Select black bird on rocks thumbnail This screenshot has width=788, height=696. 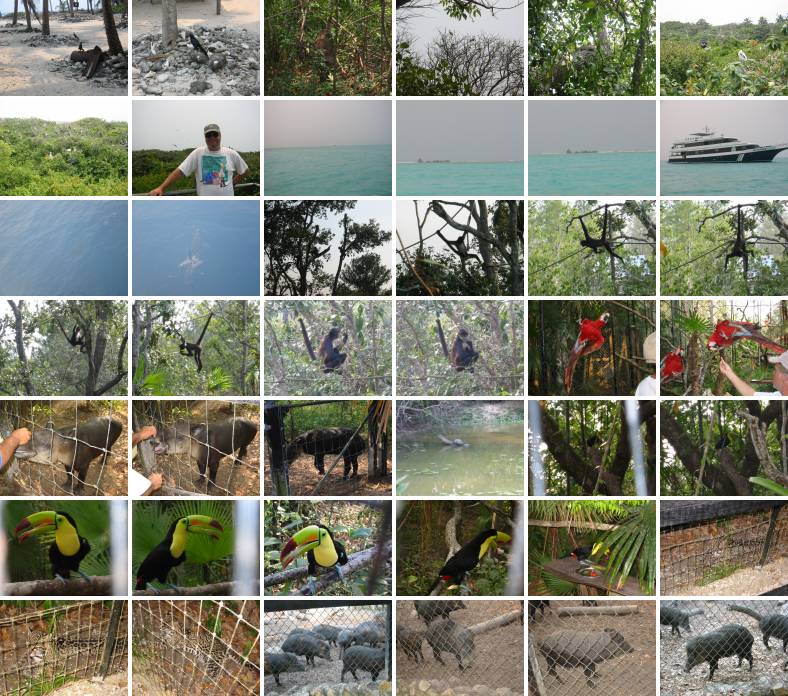(196, 48)
